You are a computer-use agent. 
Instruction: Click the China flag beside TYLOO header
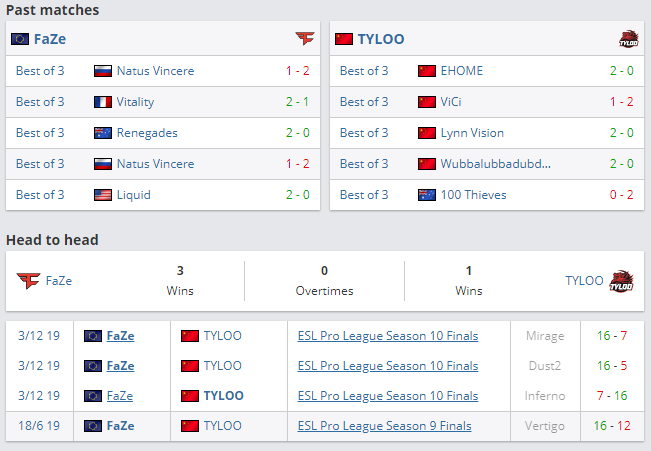tap(343, 39)
